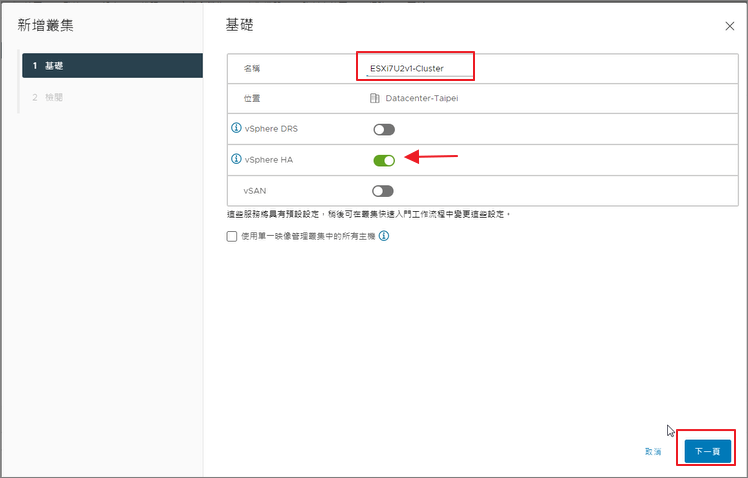Click the vSphere DRS label

[271, 129]
